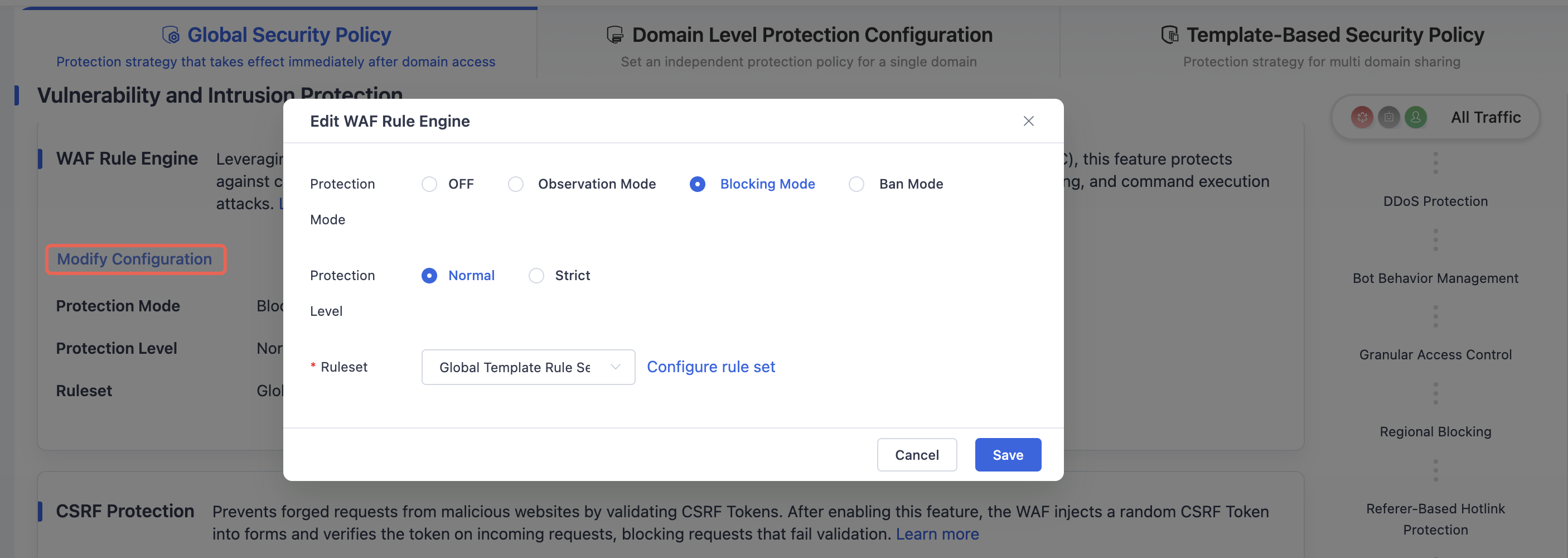Choose Ban Mode radio option
Image resolution: width=1568 pixels, height=558 pixels.
click(856, 184)
